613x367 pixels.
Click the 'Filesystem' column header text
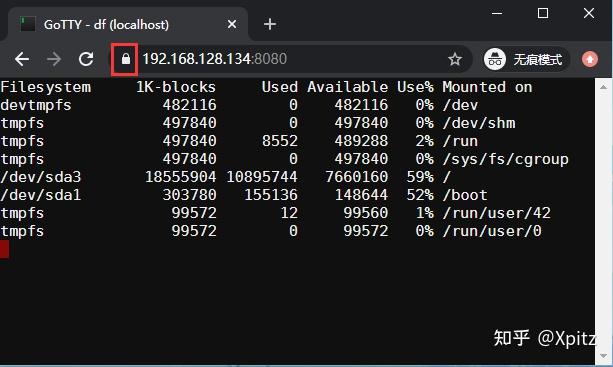pos(45,87)
